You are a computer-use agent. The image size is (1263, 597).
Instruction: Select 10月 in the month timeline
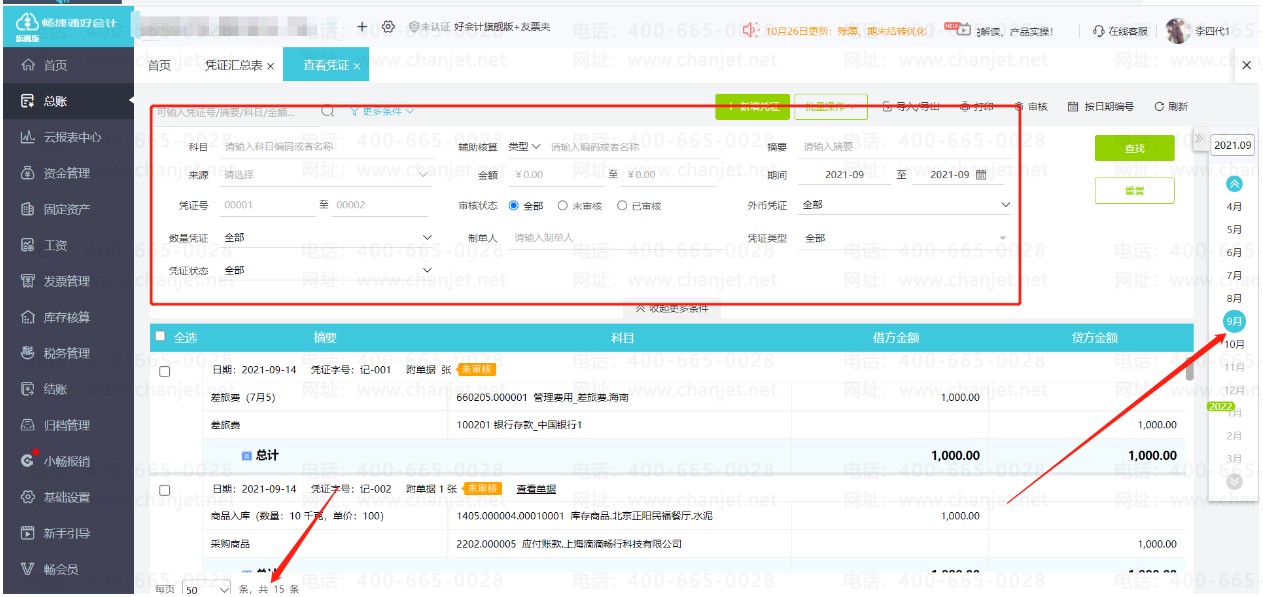point(1234,344)
